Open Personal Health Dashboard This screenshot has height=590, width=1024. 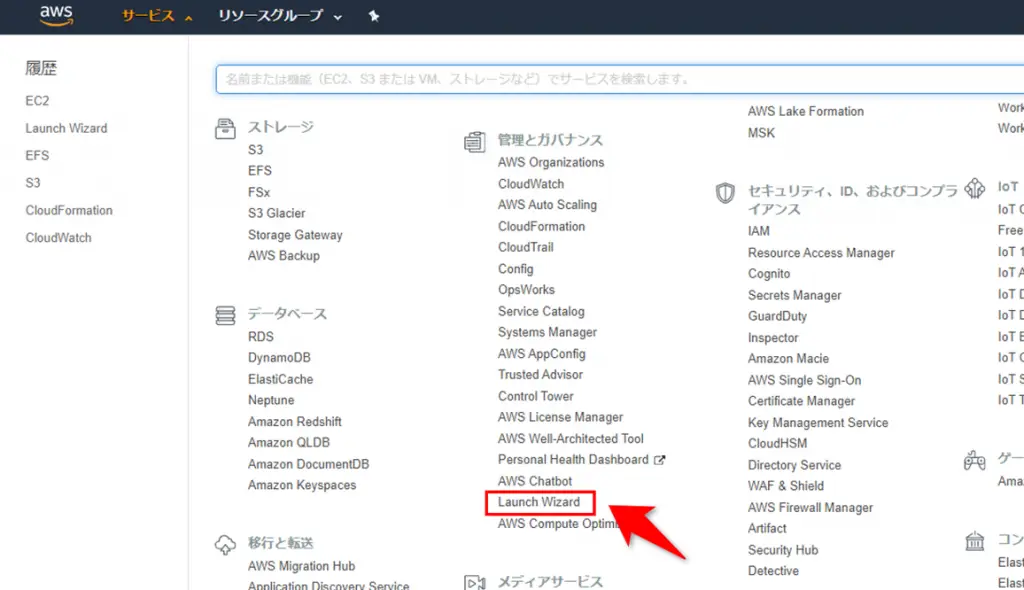(573, 459)
